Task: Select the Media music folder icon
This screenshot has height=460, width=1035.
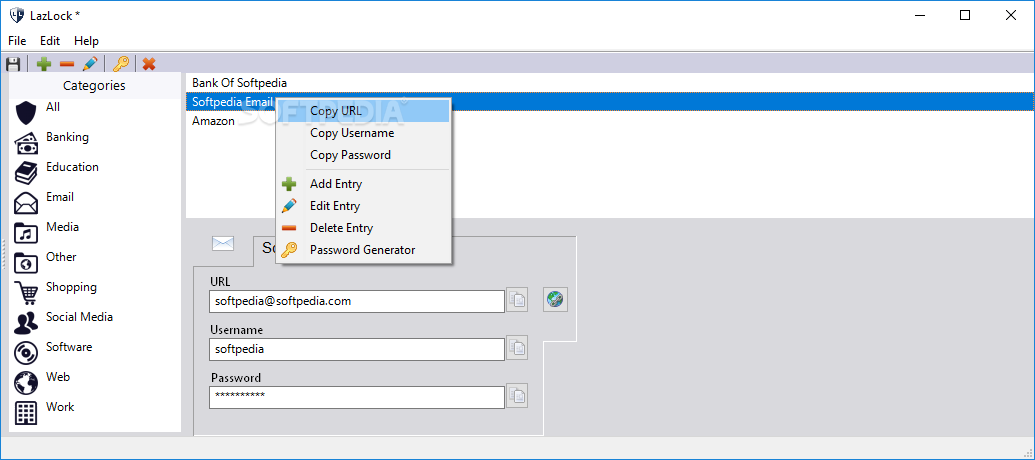Action: 26,233
